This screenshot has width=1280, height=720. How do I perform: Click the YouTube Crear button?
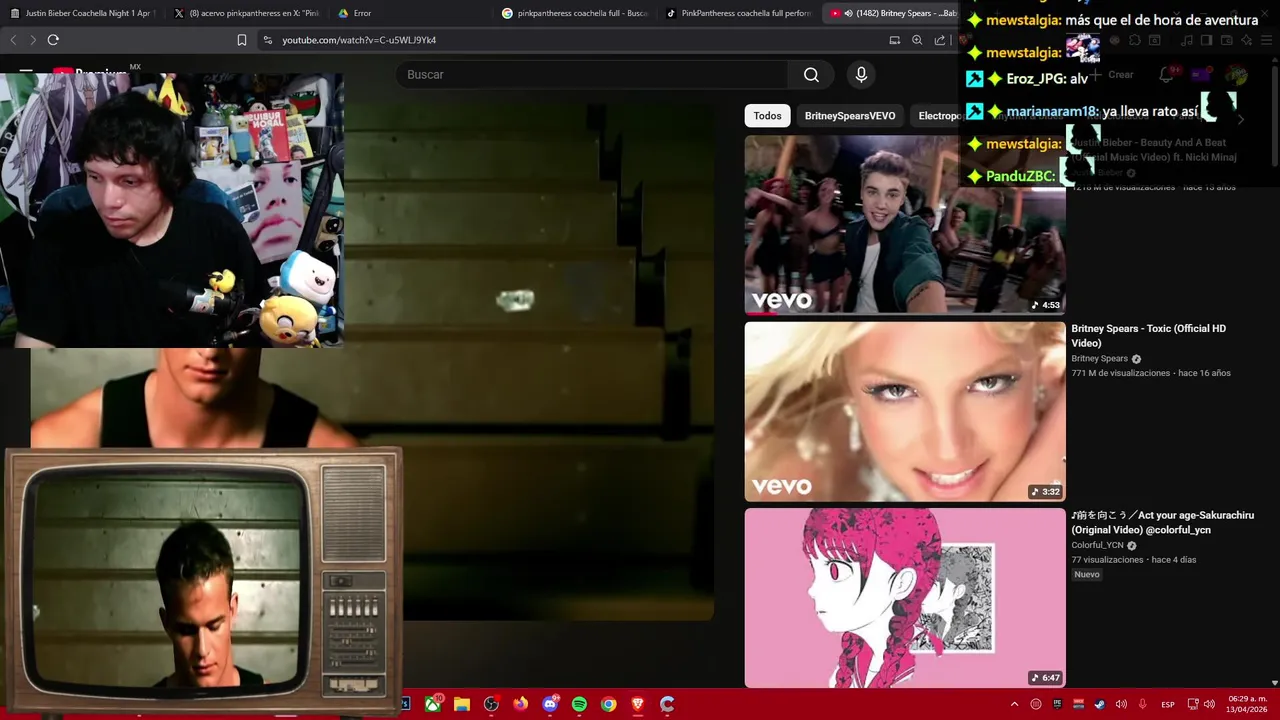(x=1114, y=75)
